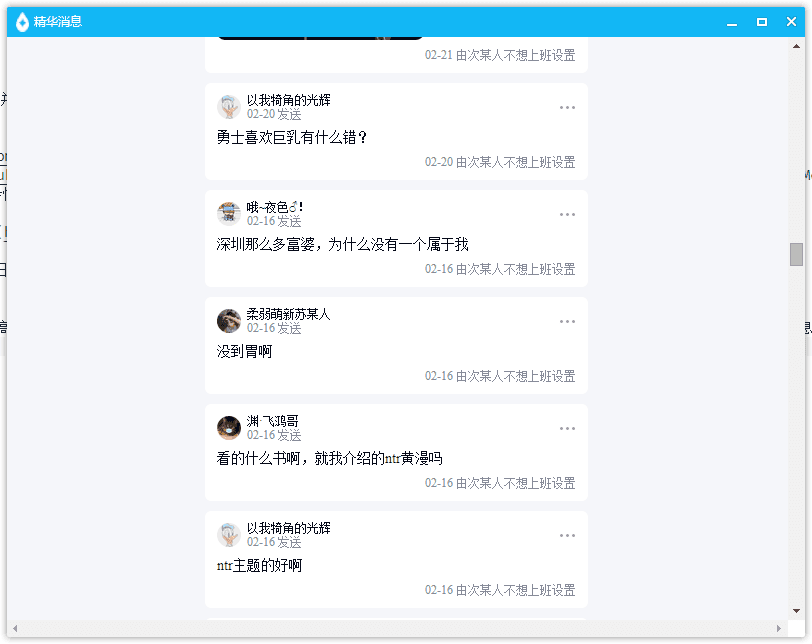Screen dimensions: 812x644
Task: Click 渊·飞鸿哥 user avatar
Action: 228,428
